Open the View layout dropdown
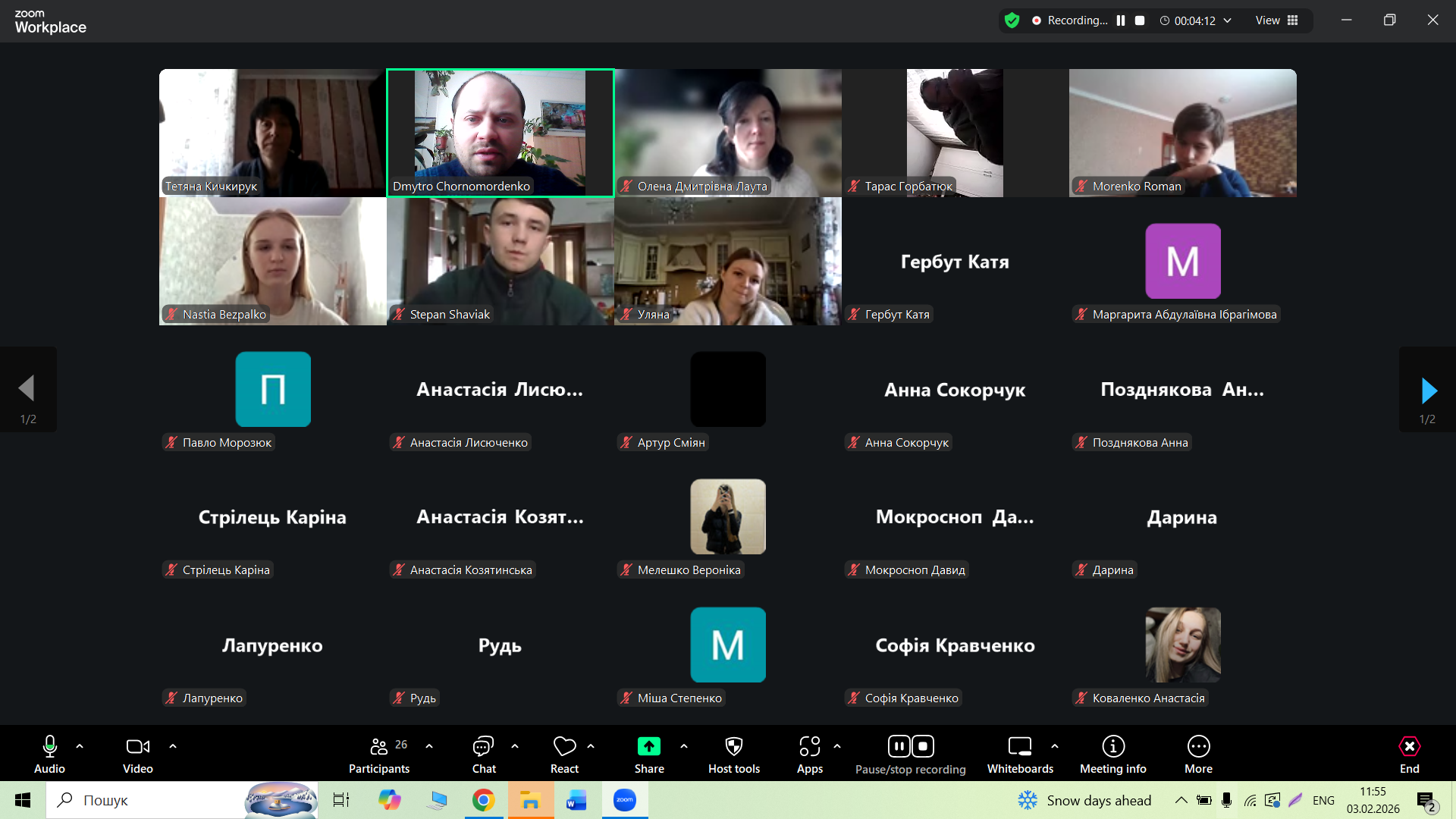The image size is (1456, 819). click(x=1277, y=20)
